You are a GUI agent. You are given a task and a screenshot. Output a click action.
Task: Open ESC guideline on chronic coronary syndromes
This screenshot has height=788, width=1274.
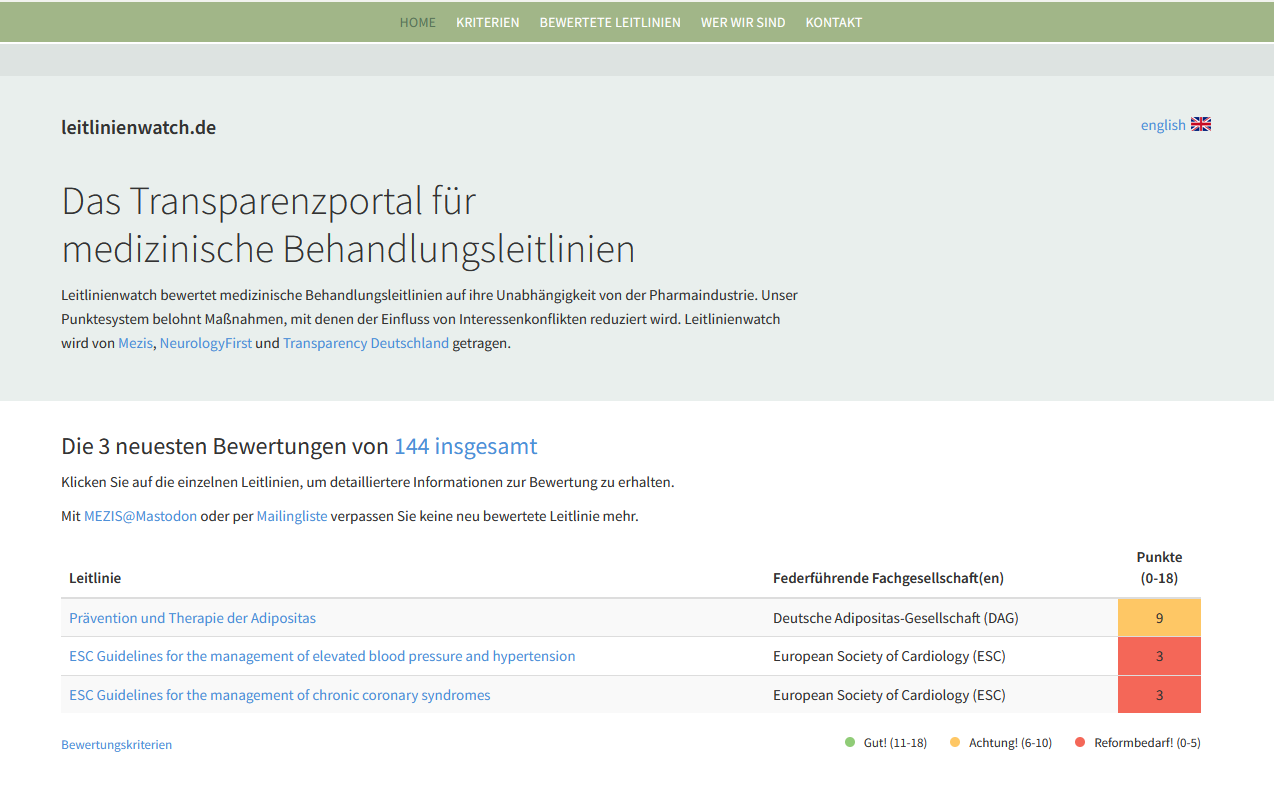point(279,695)
